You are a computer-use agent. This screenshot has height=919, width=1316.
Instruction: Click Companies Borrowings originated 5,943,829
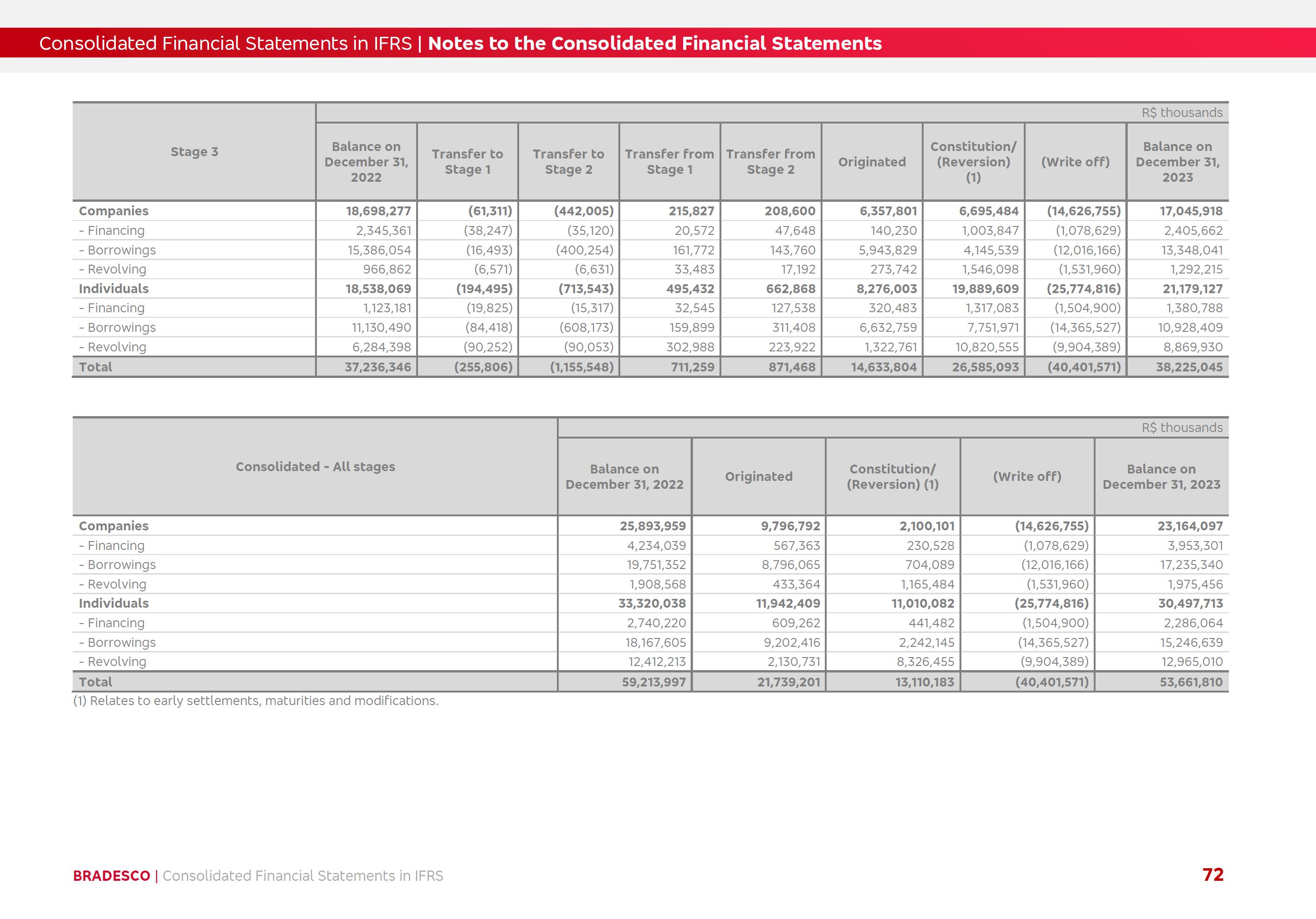[x=887, y=250]
